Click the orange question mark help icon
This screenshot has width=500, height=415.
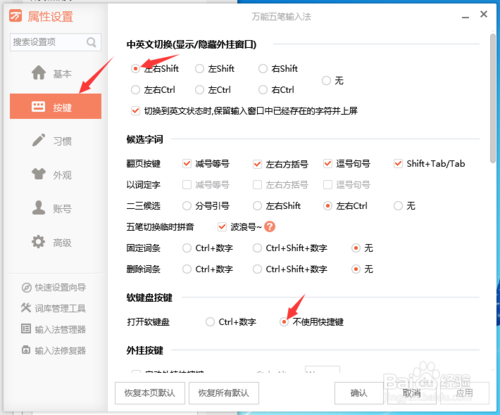click(x=270, y=227)
